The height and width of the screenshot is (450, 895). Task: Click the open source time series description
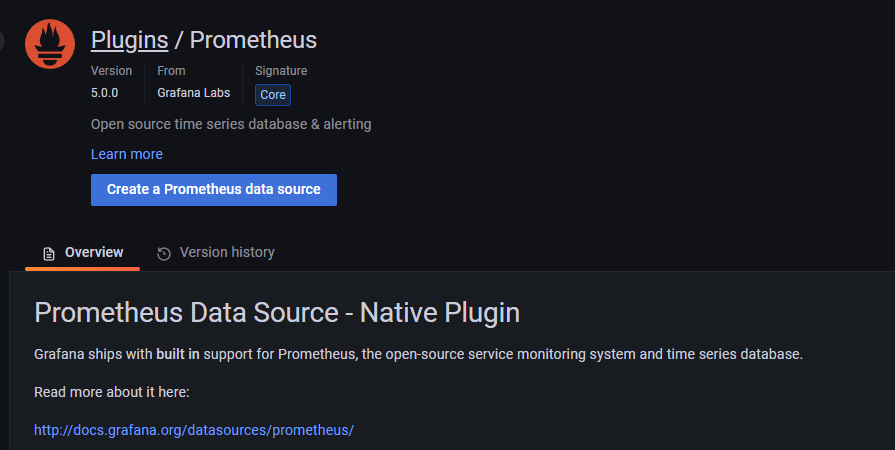pyautogui.click(x=231, y=124)
